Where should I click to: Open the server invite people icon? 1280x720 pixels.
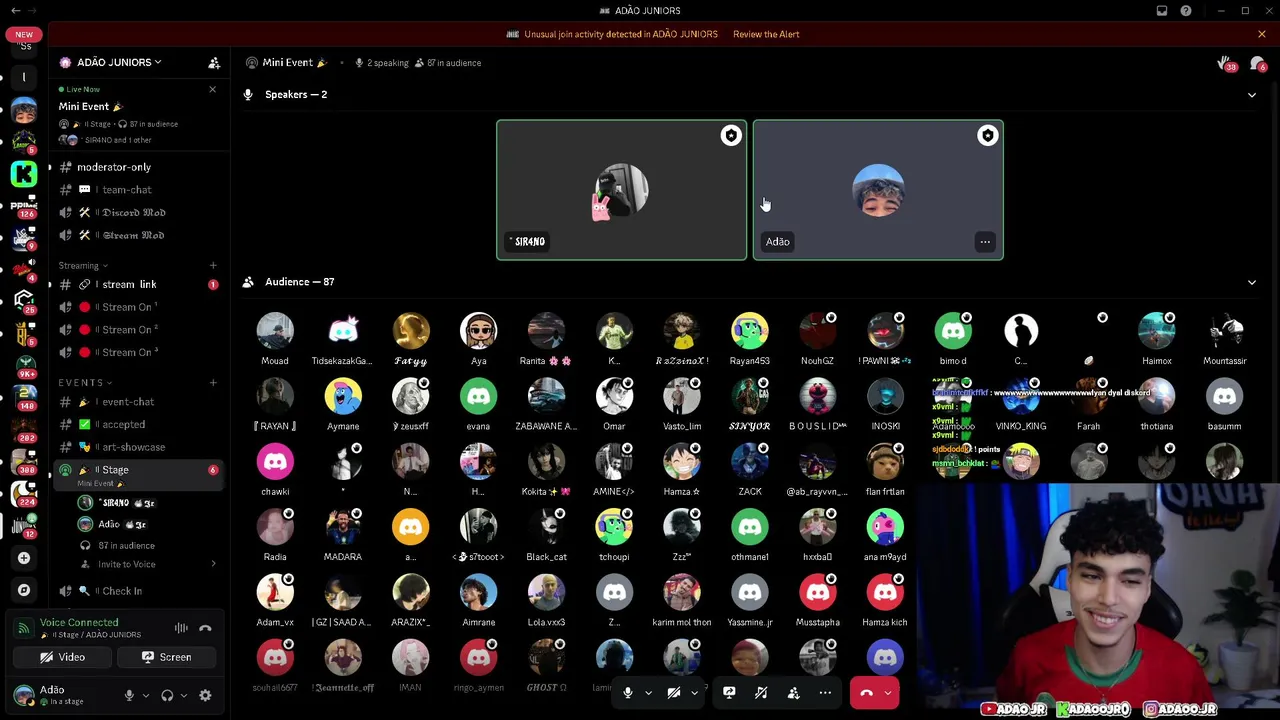[214, 62]
